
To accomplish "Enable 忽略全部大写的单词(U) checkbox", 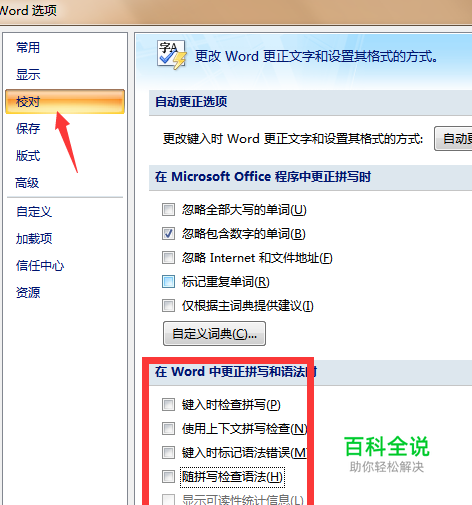I will (x=168, y=210).
